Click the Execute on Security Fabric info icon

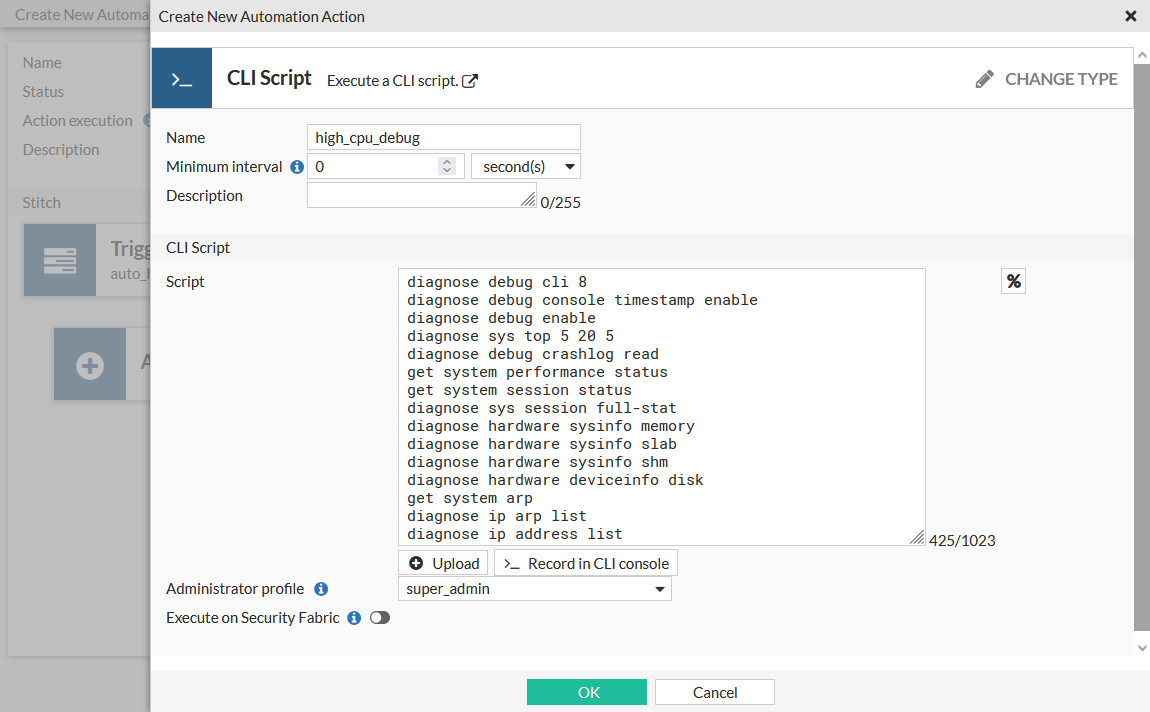pyautogui.click(x=353, y=618)
